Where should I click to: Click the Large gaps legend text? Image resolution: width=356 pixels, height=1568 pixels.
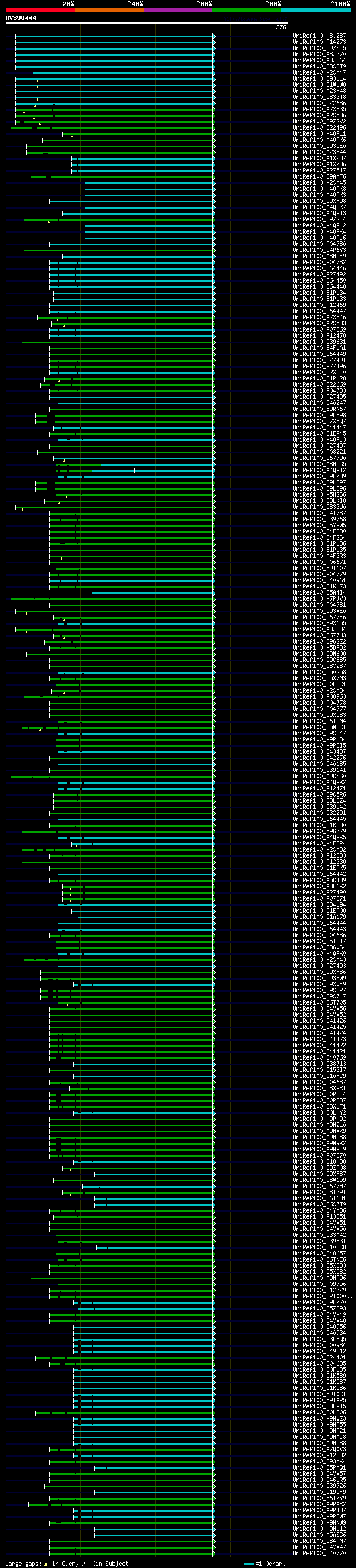pos(68,1563)
